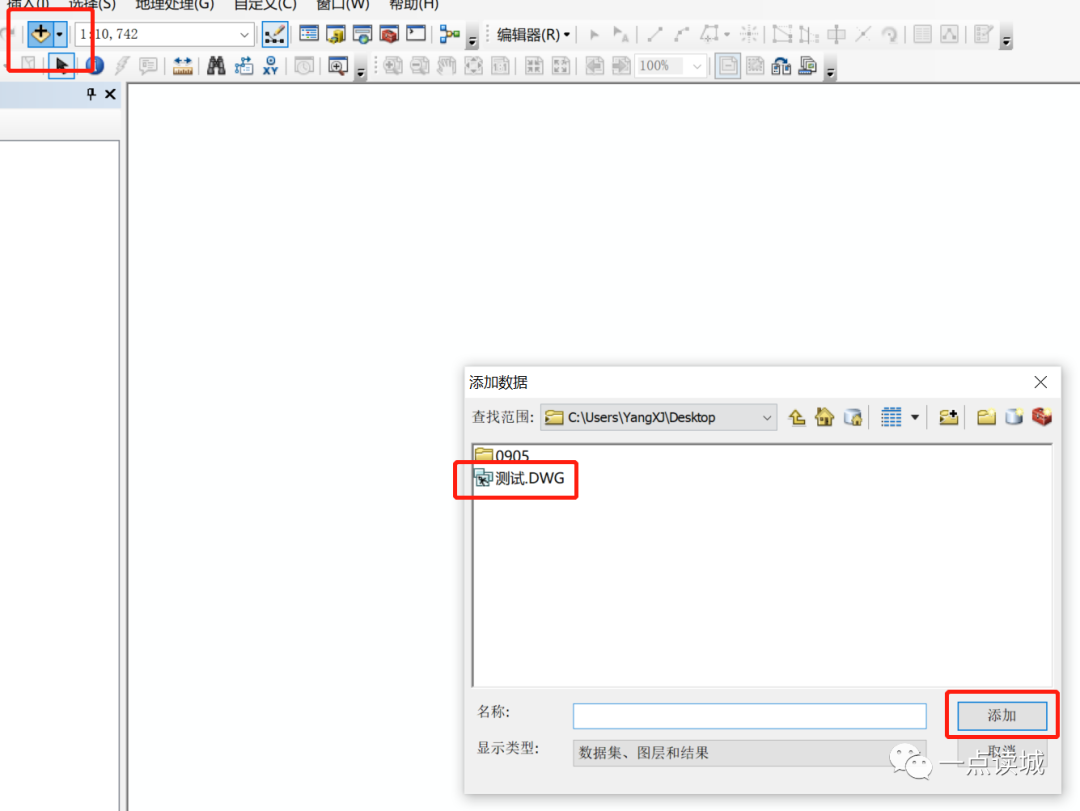Open the ArcToolbox red toolbox icon
The image size is (1080, 811).
(x=389, y=34)
